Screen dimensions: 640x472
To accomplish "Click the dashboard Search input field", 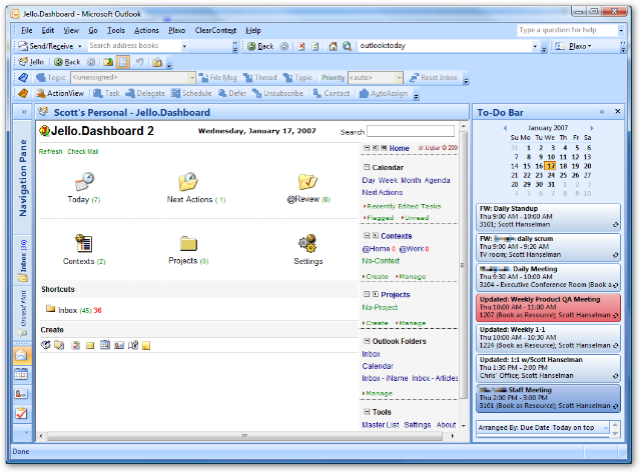I will tap(411, 131).
